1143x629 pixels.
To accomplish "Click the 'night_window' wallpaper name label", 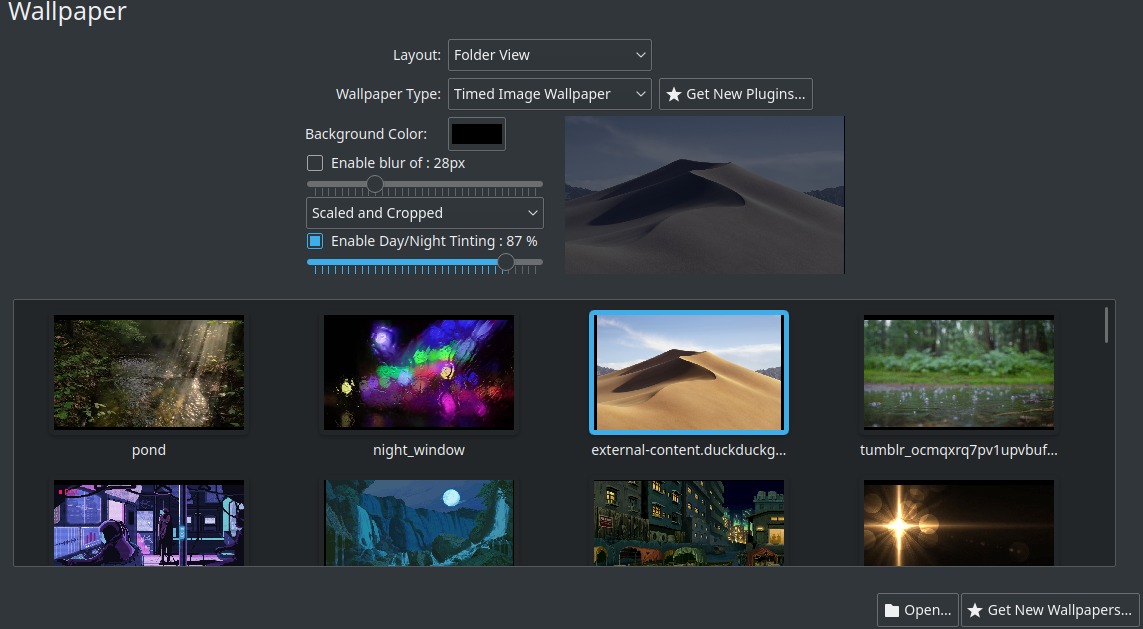I will tap(418, 450).
